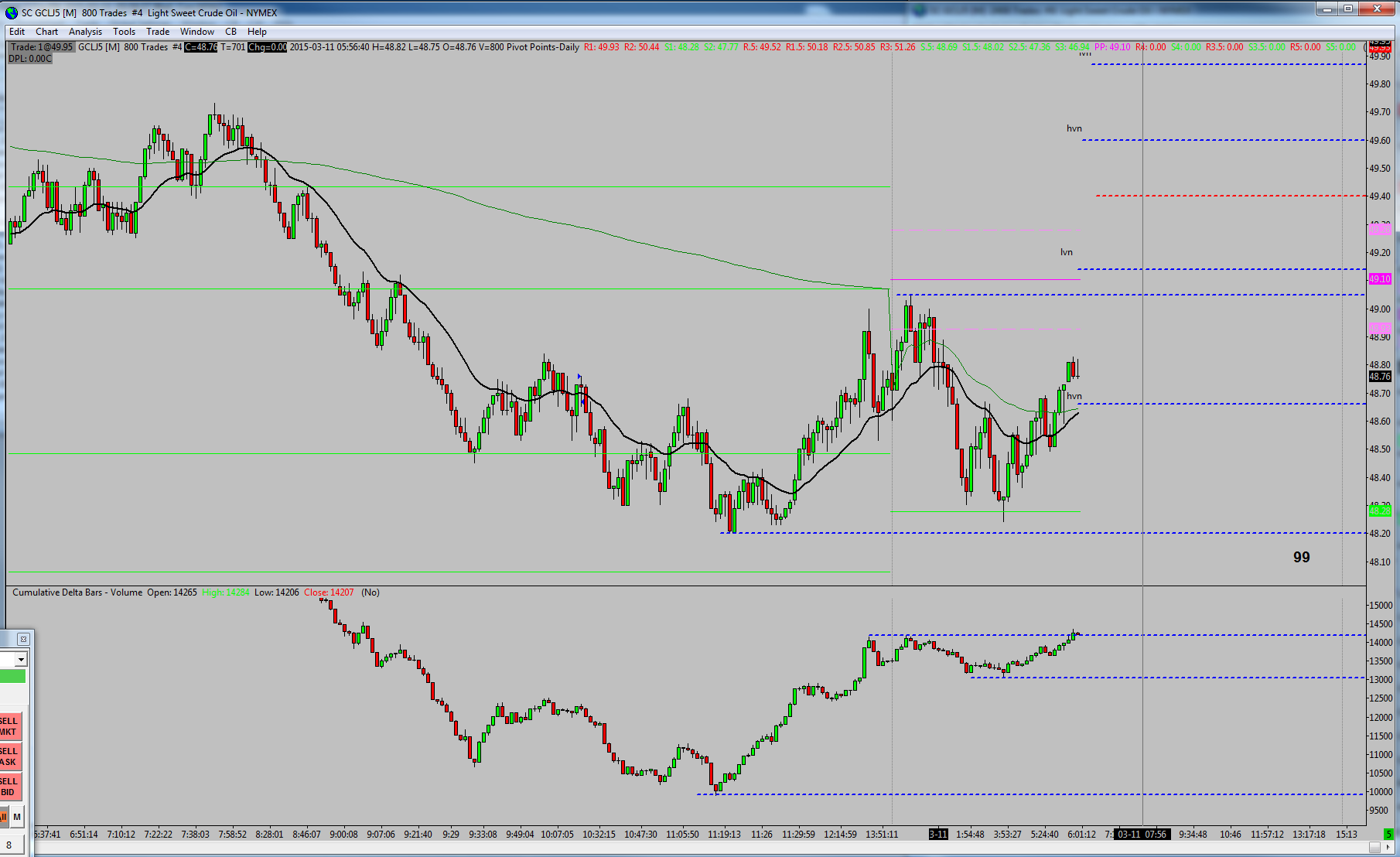1400x857 pixels.
Task: Click the "Close: 14207" delta value
Action: (329, 592)
